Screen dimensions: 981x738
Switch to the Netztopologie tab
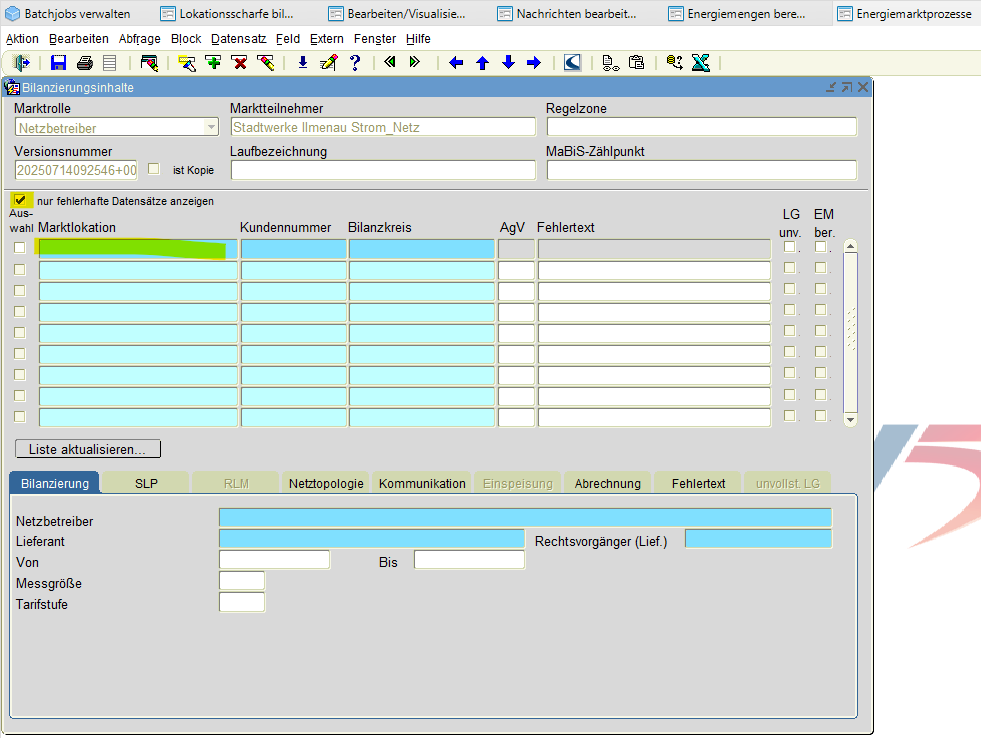click(x=326, y=483)
